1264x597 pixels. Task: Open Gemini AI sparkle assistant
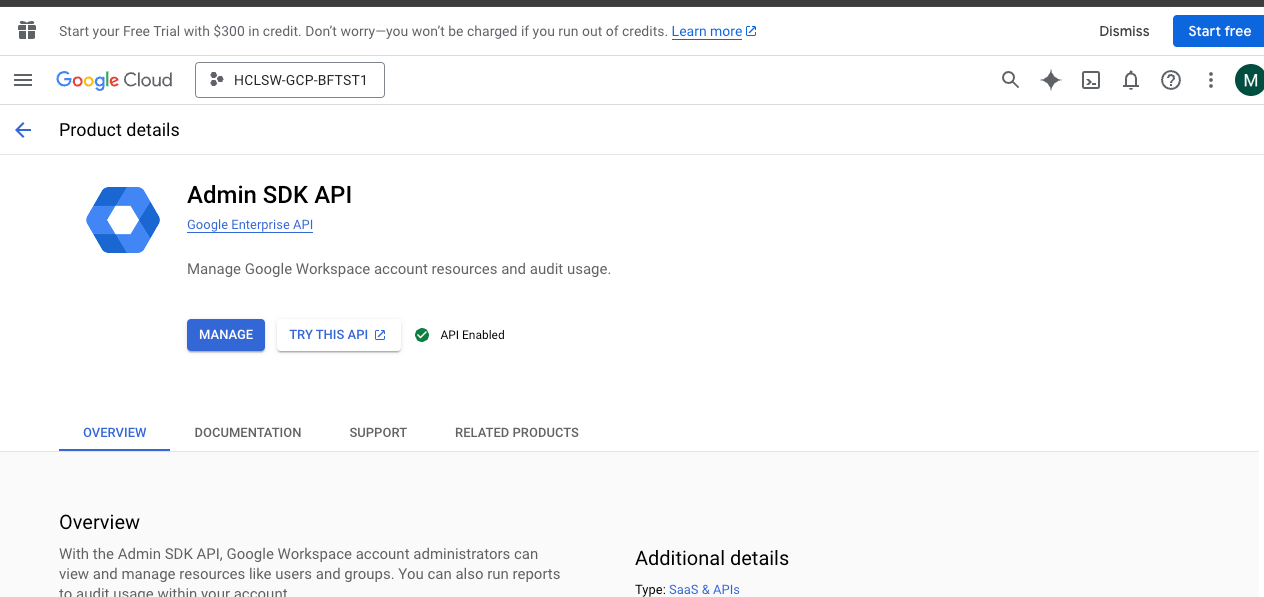[1050, 80]
